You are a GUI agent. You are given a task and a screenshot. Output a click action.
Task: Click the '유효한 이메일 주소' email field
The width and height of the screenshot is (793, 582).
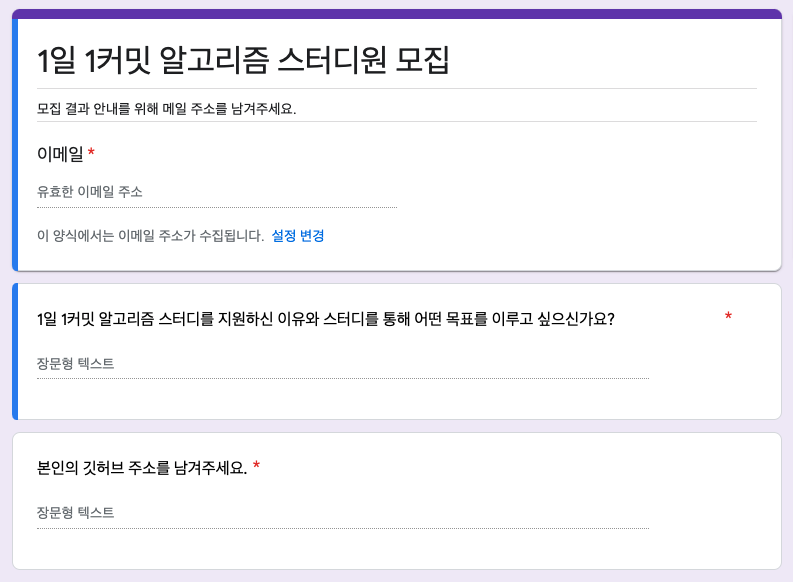coord(217,192)
